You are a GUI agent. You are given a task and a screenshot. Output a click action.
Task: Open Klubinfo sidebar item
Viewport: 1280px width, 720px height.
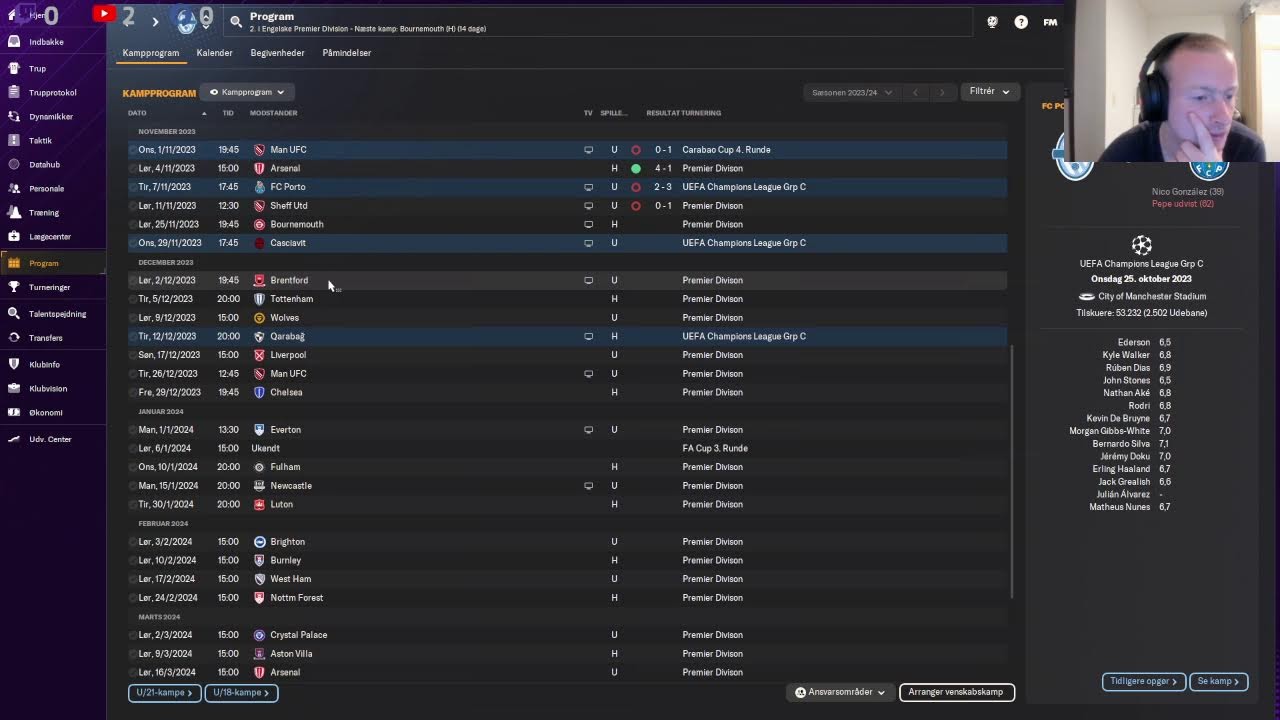point(44,364)
